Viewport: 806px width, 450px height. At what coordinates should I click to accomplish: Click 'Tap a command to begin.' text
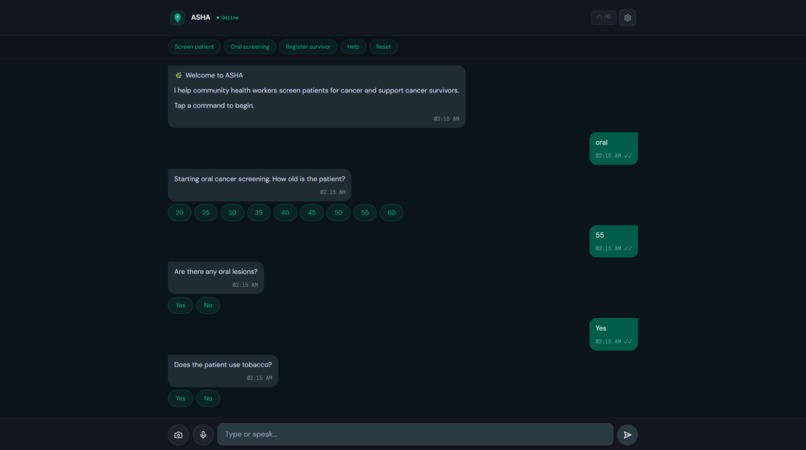point(214,105)
